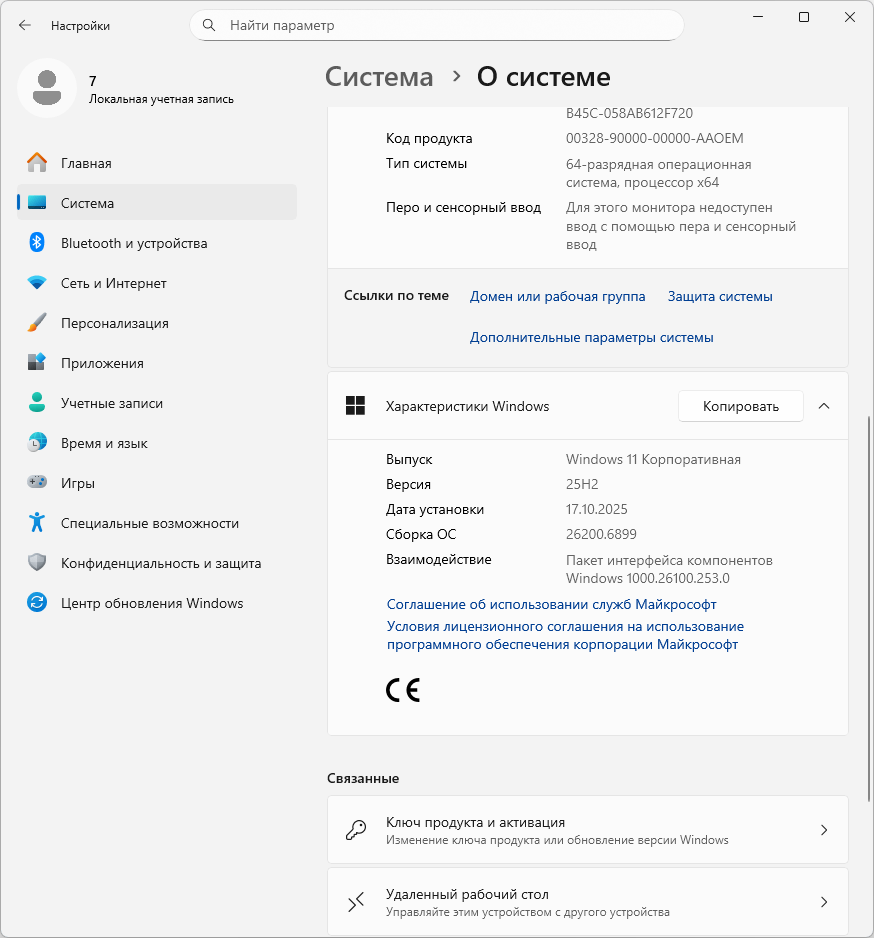Click the Персонализация paintbrush icon
Image resolution: width=874 pixels, height=938 pixels.
click(37, 323)
